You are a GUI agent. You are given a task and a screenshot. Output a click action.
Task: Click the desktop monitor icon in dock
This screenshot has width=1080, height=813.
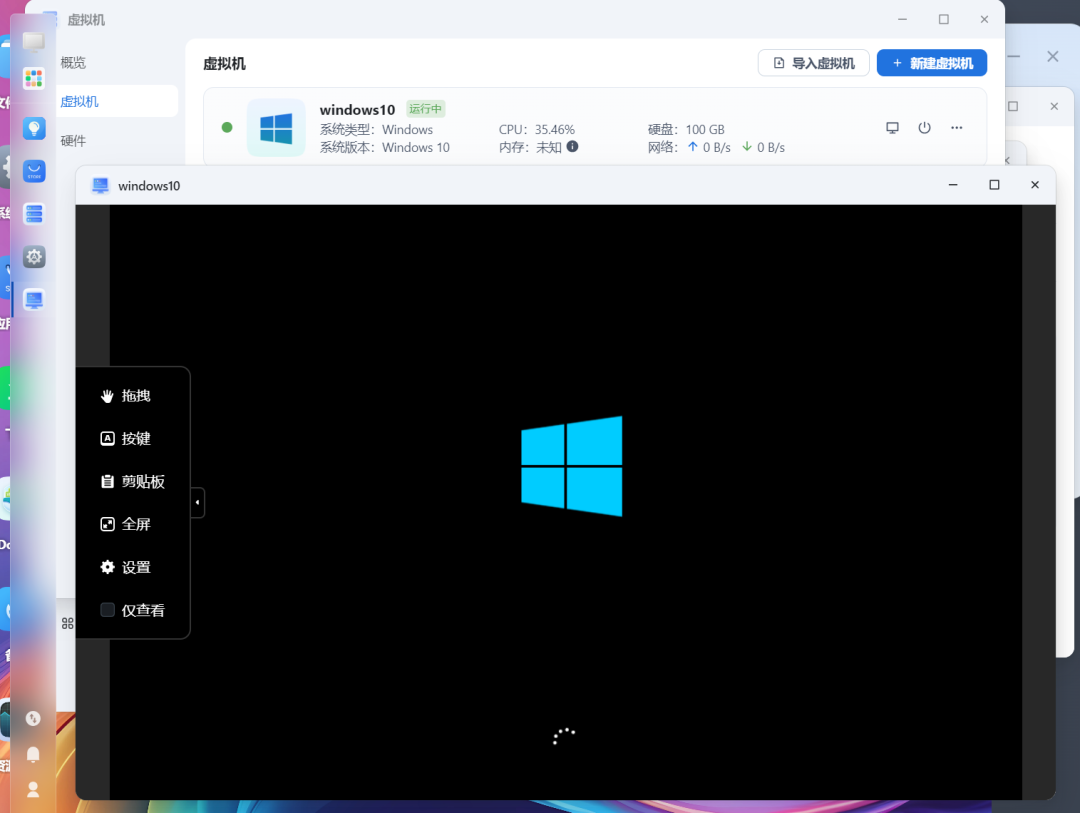[34, 42]
